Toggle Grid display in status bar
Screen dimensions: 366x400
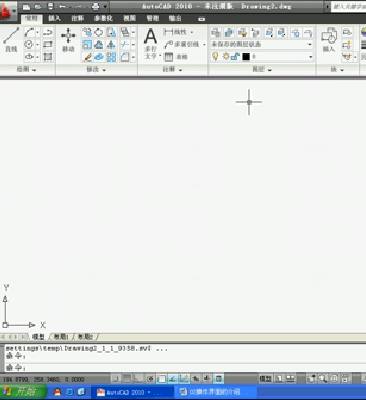[x=127, y=379]
